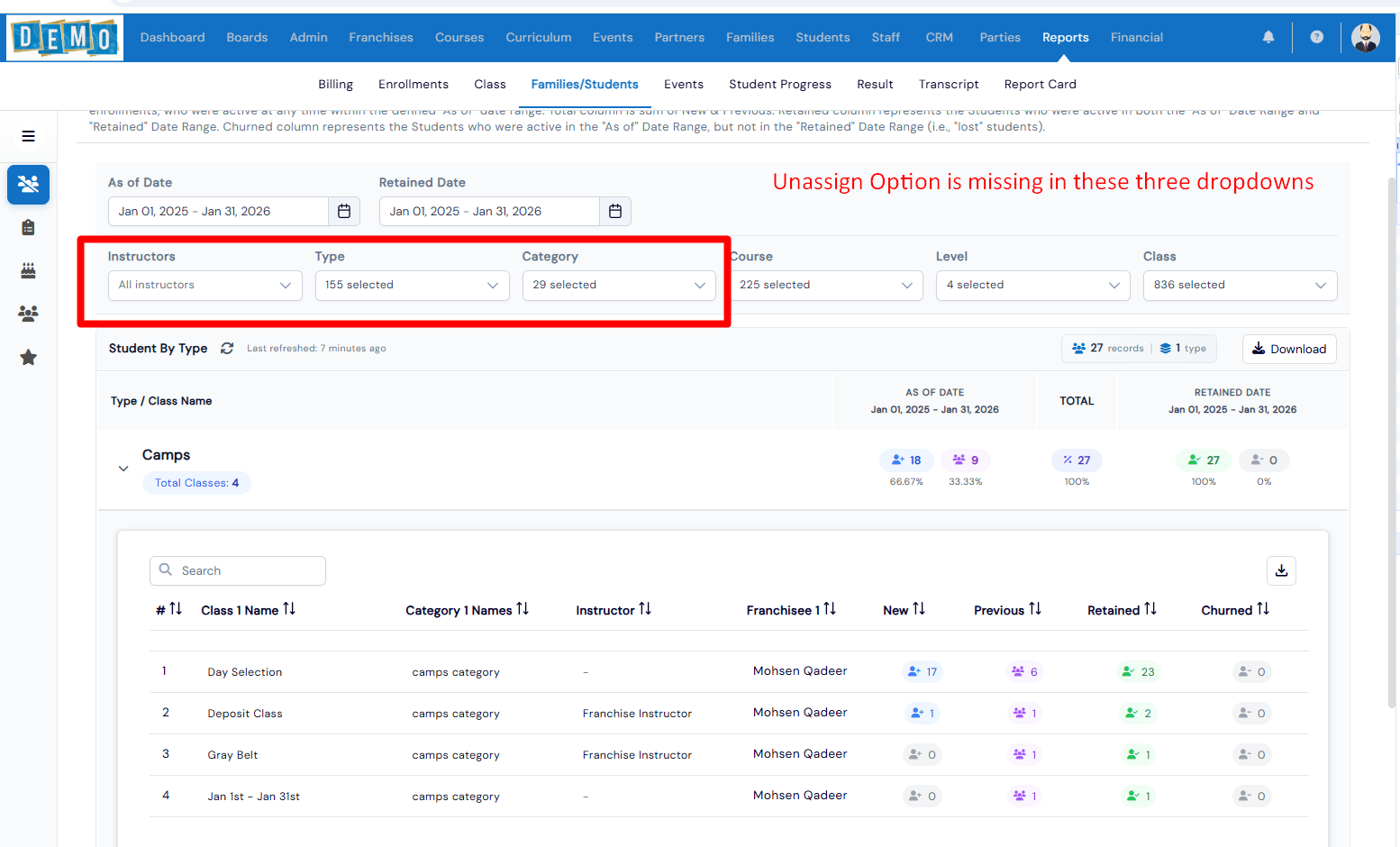Image resolution: width=1400 pixels, height=847 pixels.
Task: Sort table by Class Name column
Action: pos(289,610)
